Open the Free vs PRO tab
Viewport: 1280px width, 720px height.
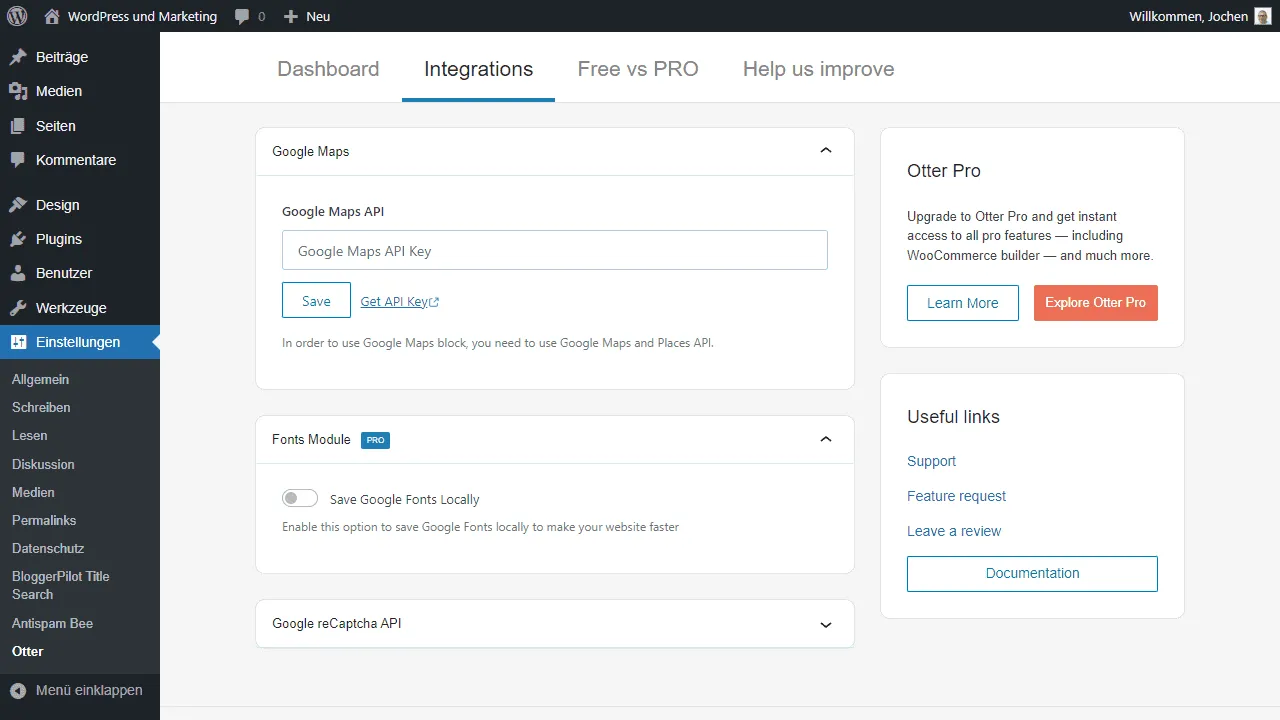pyautogui.click(x=638, y=69)
